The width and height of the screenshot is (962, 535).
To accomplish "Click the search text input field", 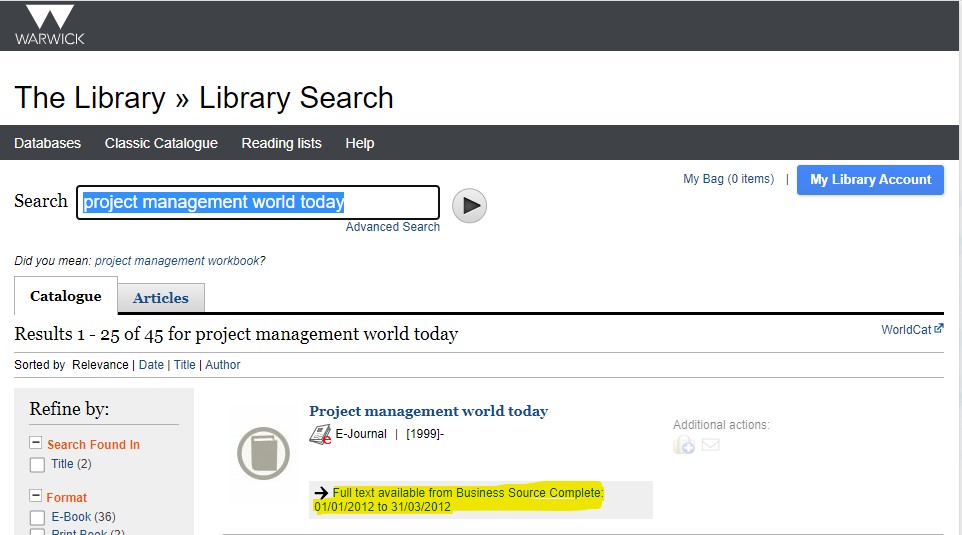I will pos(259,203).
